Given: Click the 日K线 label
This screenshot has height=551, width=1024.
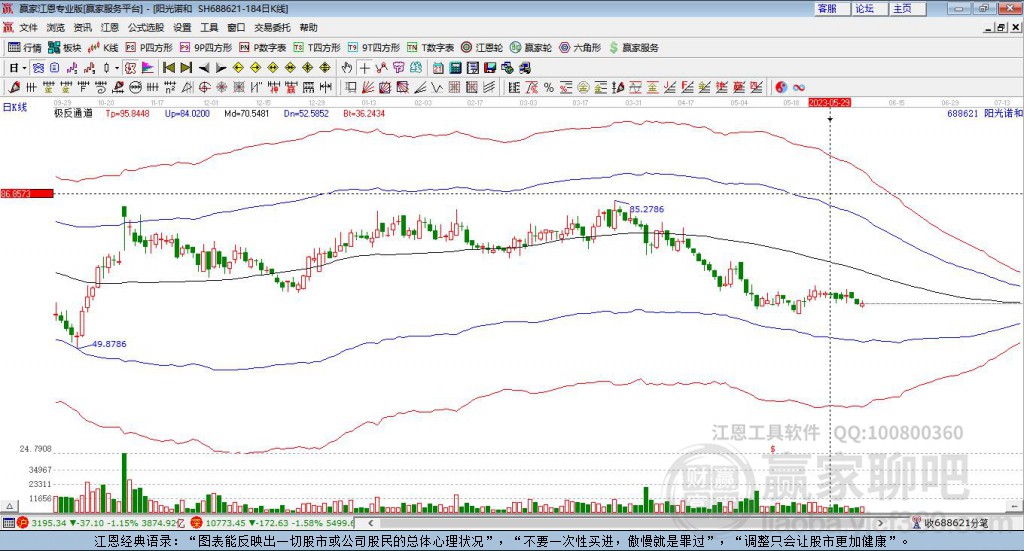Looking at the screenshot, I should 15,107.
